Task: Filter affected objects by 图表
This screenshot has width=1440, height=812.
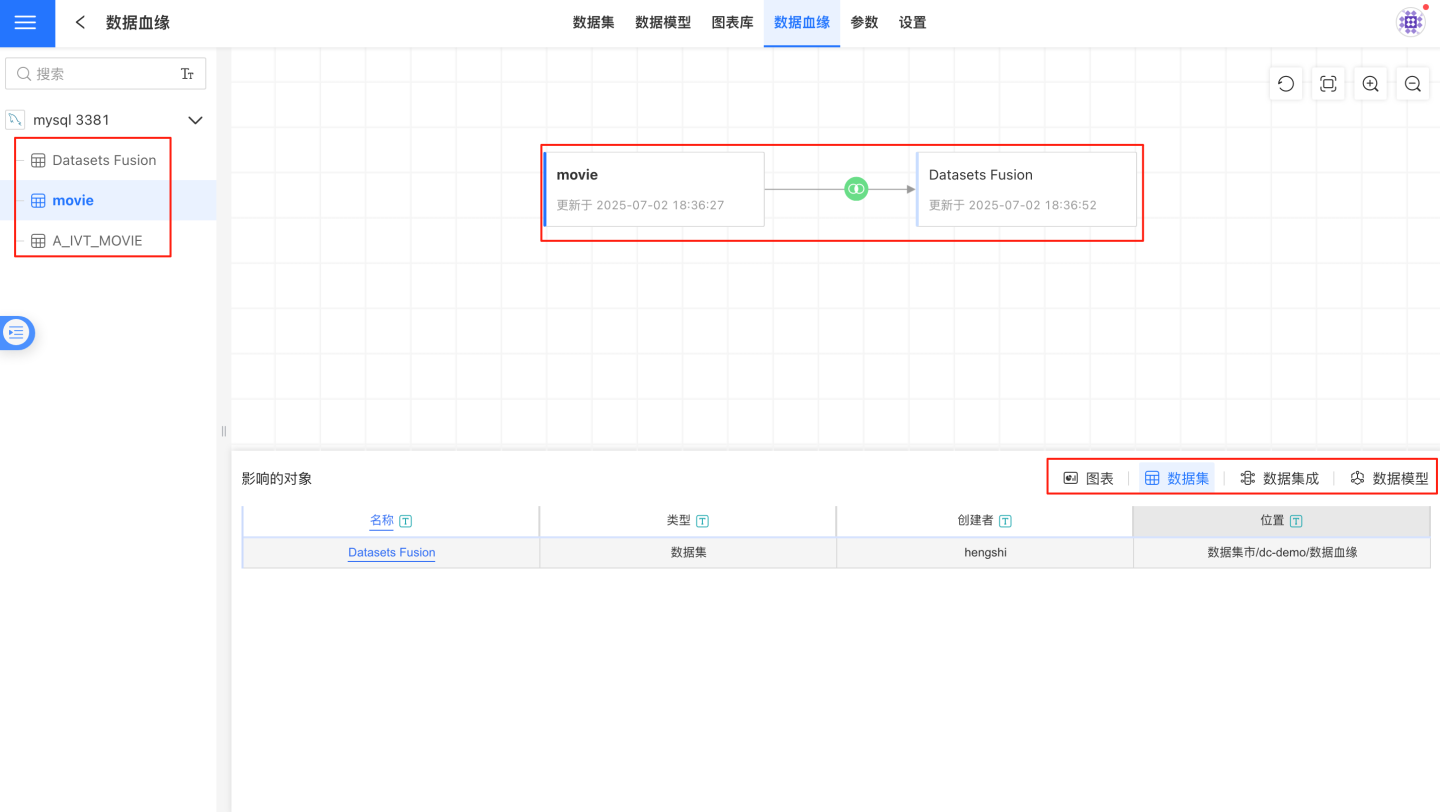Action: tap(1088, 479)
